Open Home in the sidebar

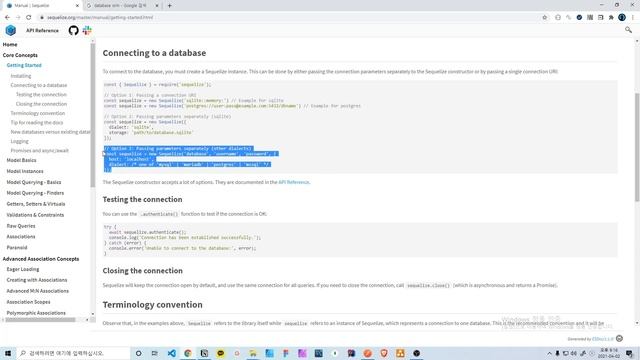pos(10,44)
